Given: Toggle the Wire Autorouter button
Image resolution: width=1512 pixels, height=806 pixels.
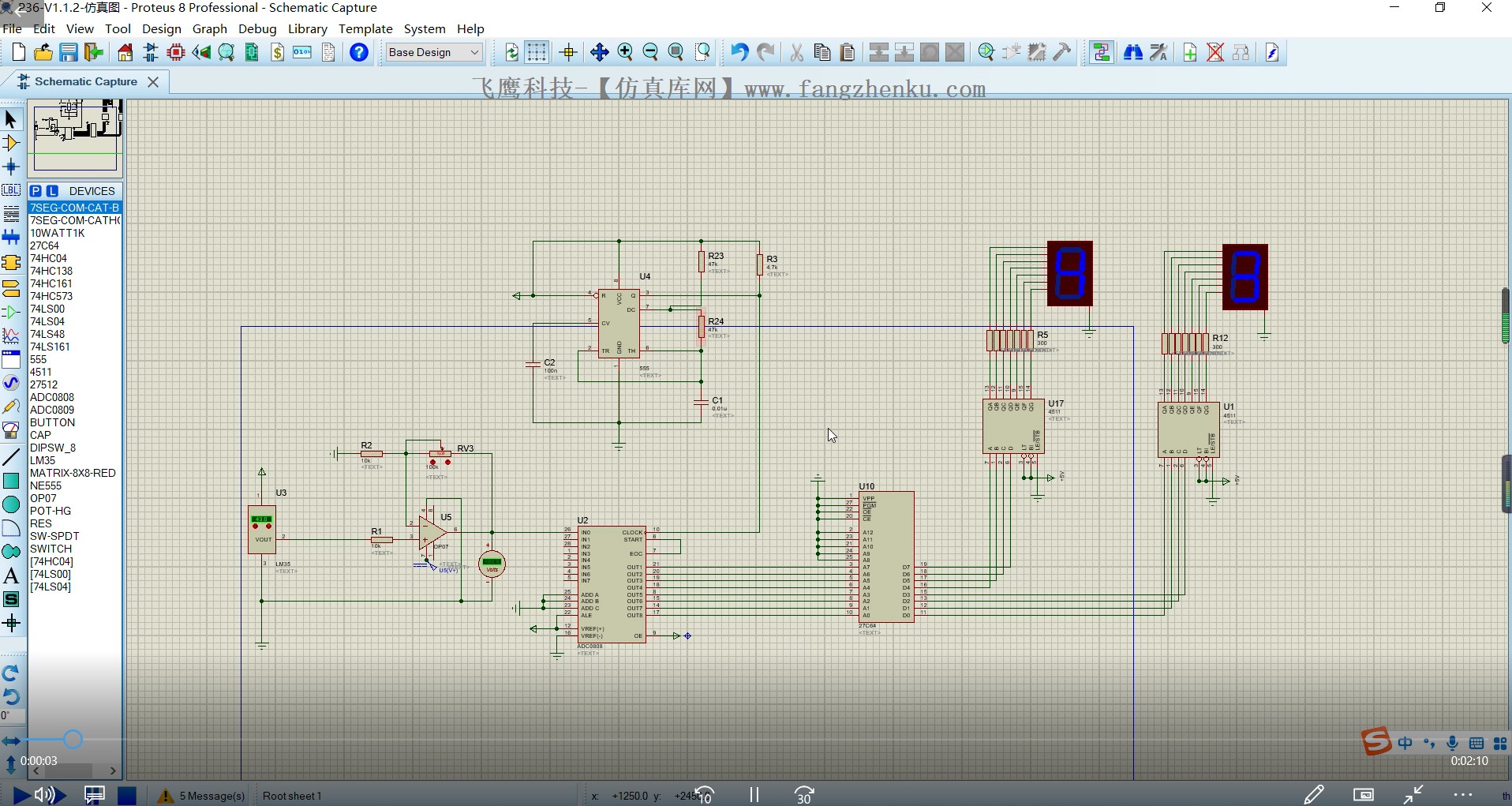Looking at the screenshot, I should point(1102,53).
